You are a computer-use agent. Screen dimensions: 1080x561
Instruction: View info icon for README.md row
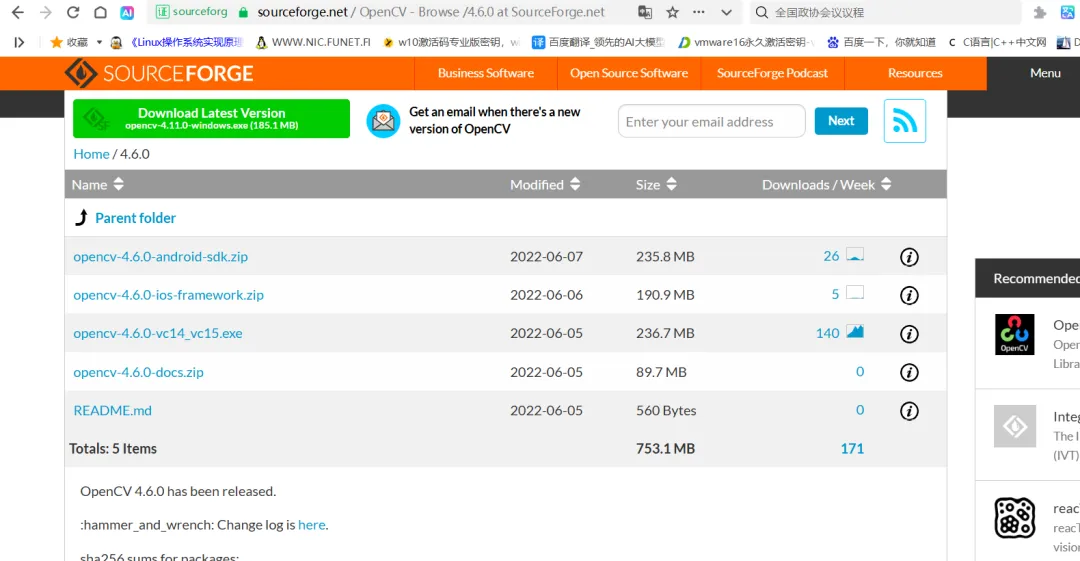tap(909, 411)
